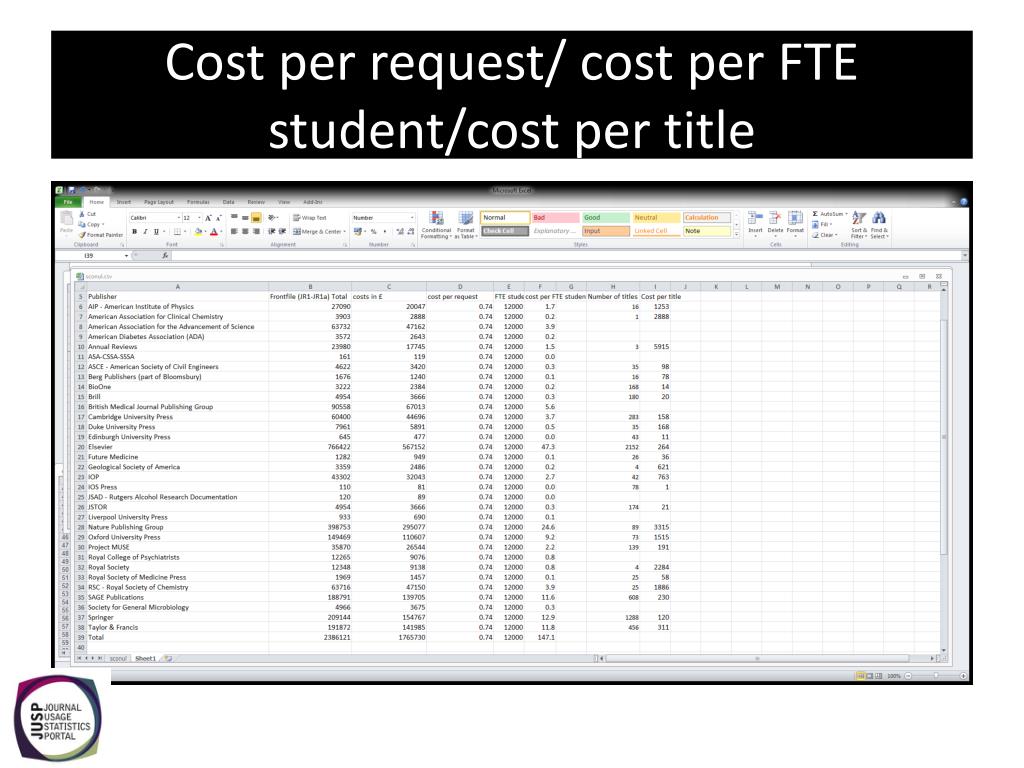Click the Insert cells icon
The width and height of the screenshot is (1024, 768).
click(754, 218)
